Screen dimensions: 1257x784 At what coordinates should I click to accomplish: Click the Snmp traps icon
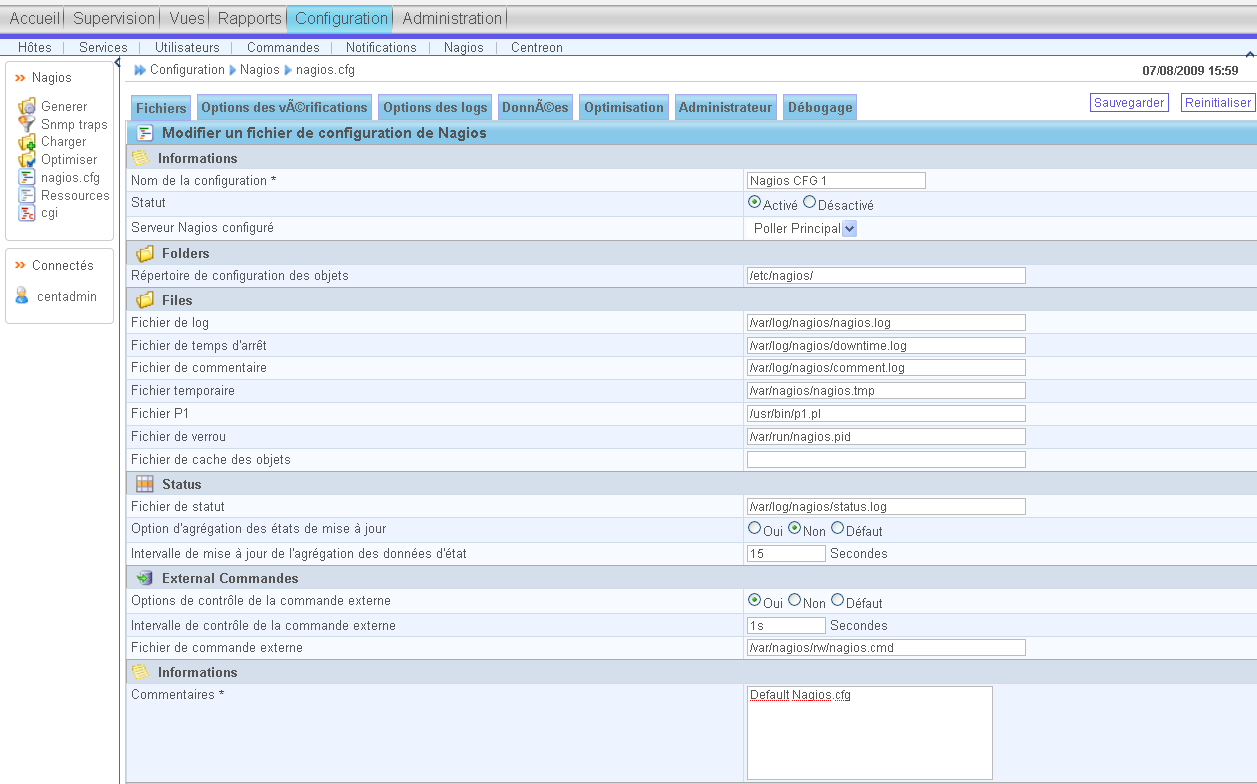(27, 124)
